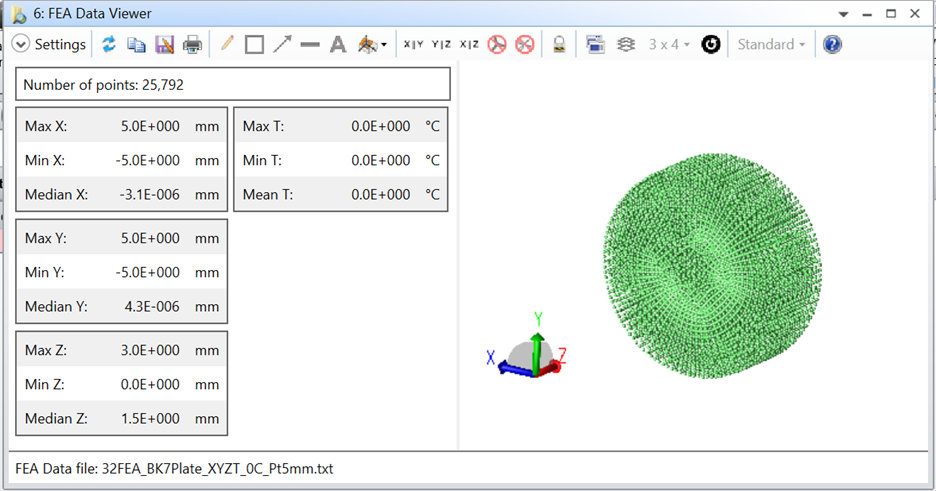Click the Min Z row label
Viewport: 936px width, 491px height.
tap(45, 385)
